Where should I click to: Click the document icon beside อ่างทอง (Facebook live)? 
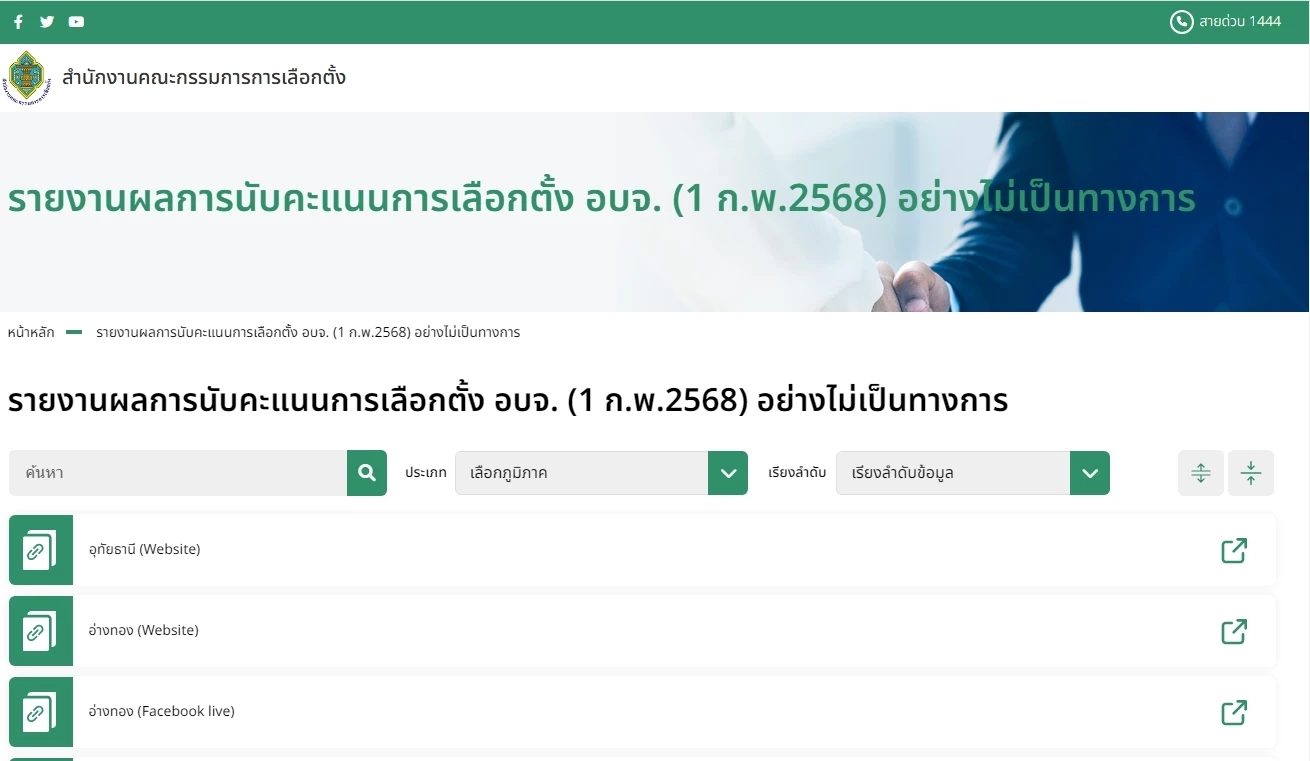tap(41, 712)
